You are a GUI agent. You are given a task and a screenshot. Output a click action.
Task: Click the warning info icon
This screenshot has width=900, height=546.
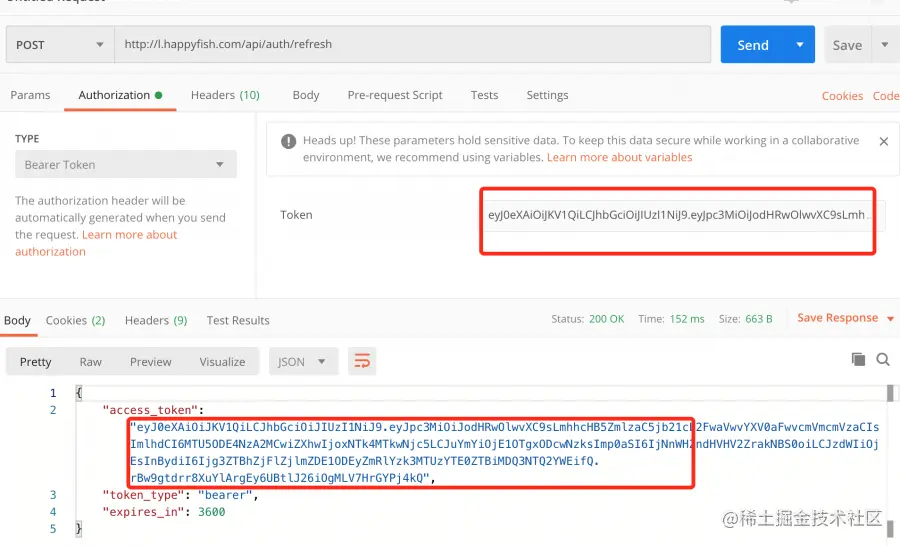click(x=288, y=141)
